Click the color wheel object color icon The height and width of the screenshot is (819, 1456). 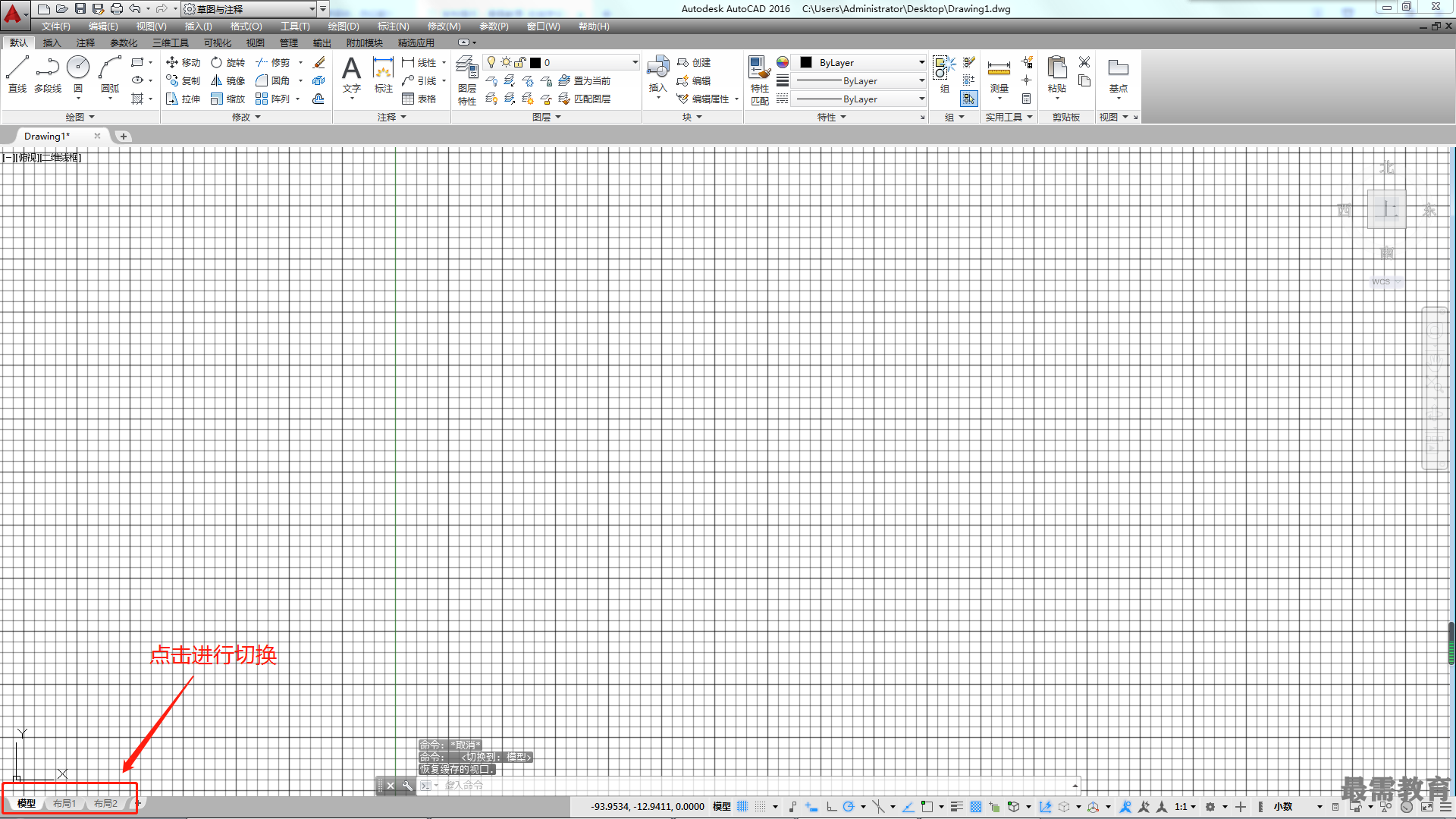[783, 62]
